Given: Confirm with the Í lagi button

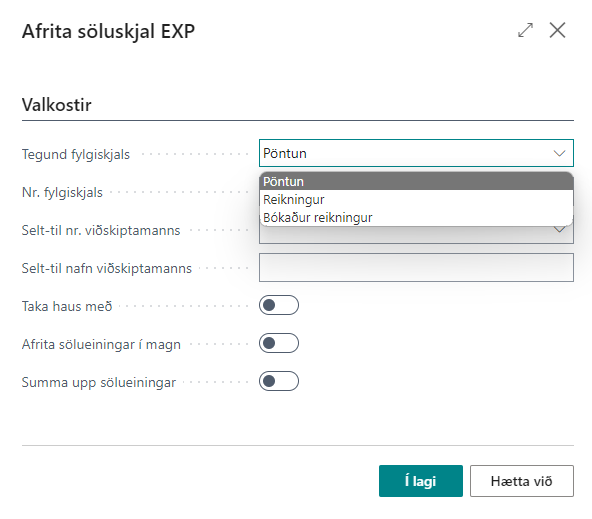Looking at the screenshot, I should (421, 481).
